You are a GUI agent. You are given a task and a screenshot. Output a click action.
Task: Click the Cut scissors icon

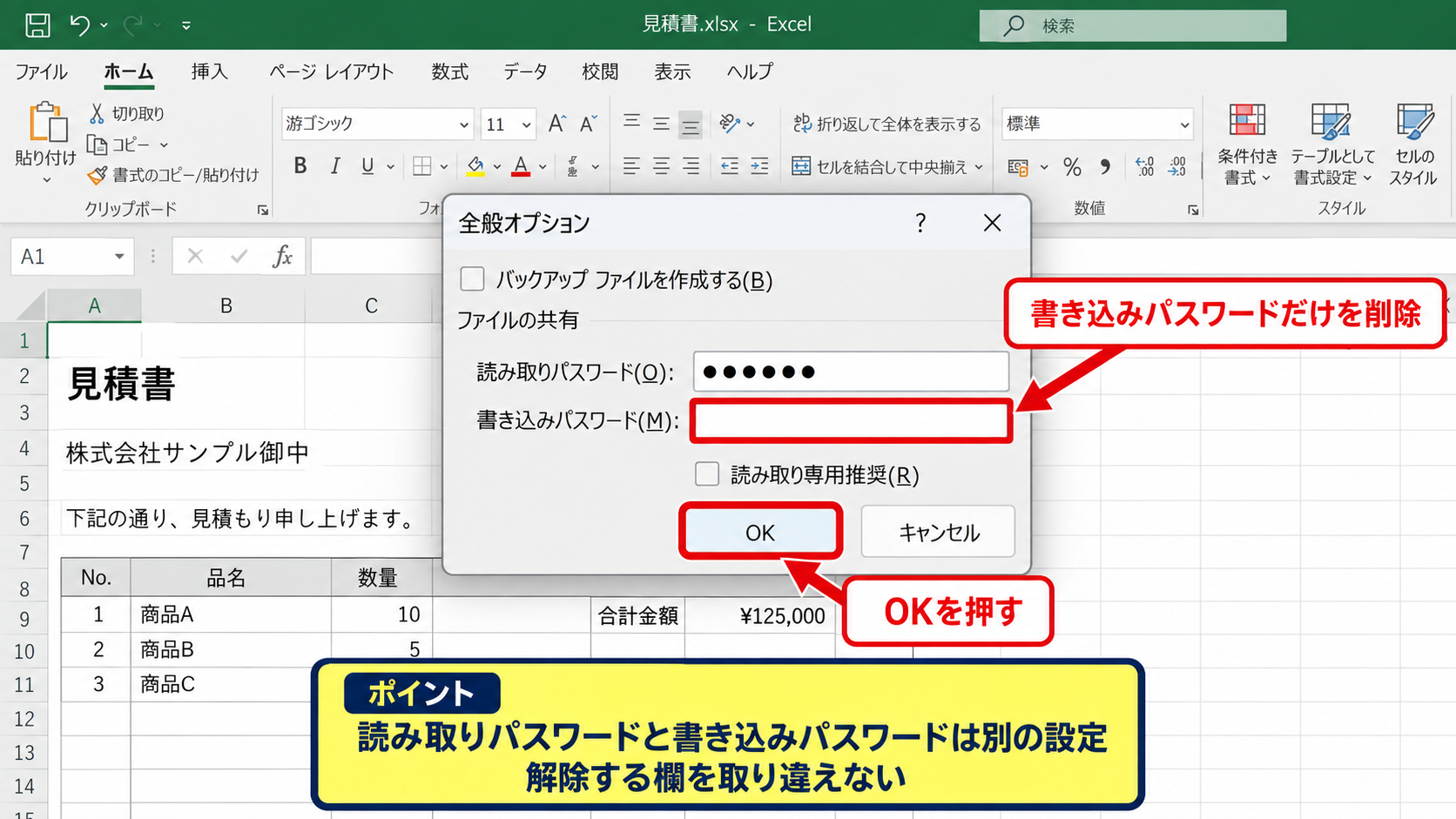pos(97,113)
